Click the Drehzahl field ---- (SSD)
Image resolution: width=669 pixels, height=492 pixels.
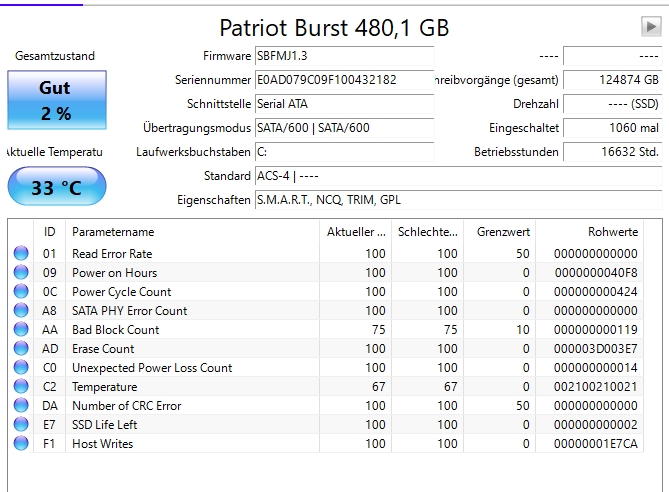pyautogui.click(x=613, y=104)
